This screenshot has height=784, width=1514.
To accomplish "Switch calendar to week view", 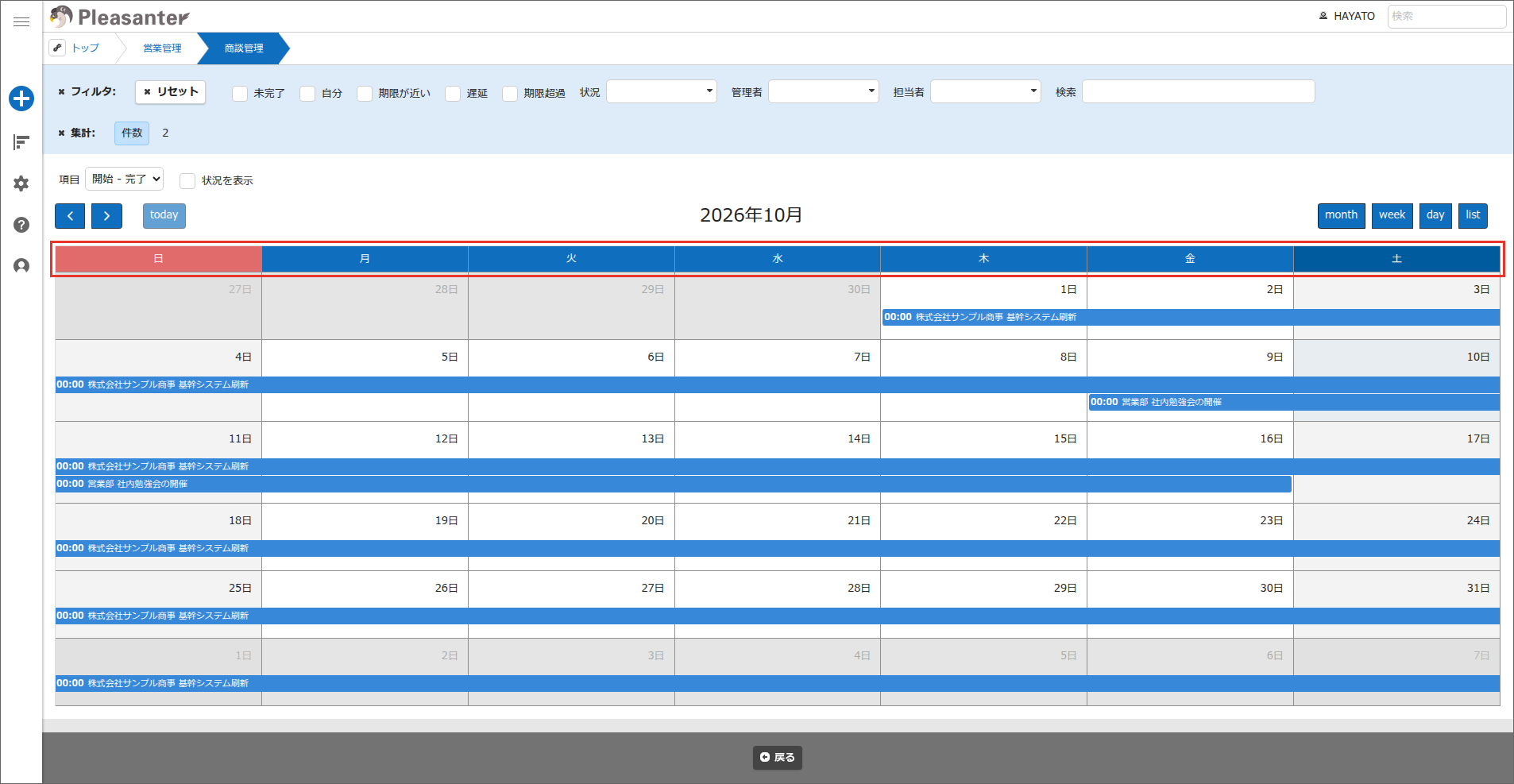I will point(1392,216).
